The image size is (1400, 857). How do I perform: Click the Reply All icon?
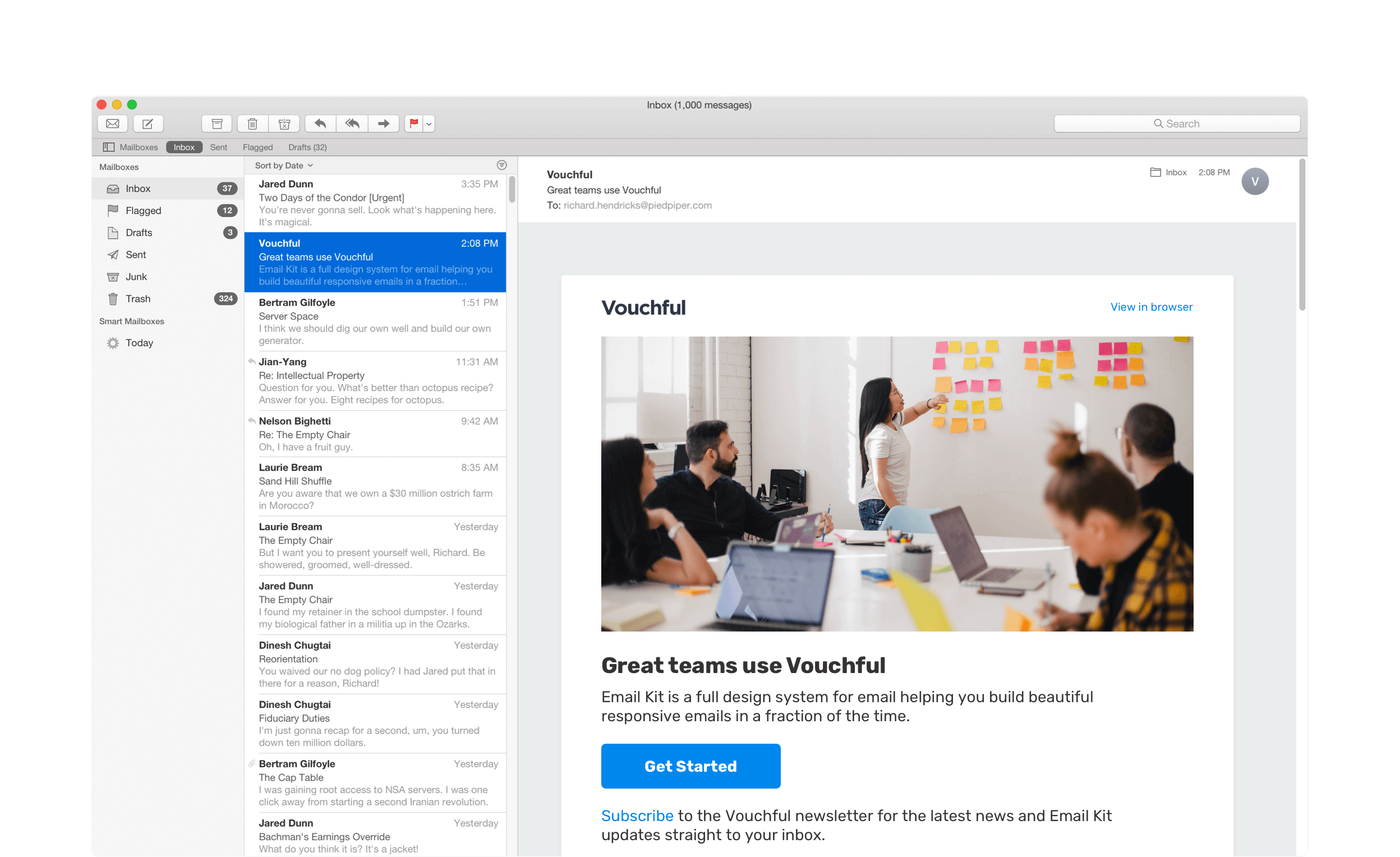pos(352,124)
